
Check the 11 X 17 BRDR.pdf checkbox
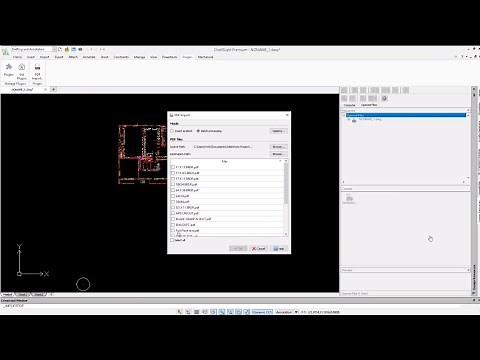click(173, 167)
